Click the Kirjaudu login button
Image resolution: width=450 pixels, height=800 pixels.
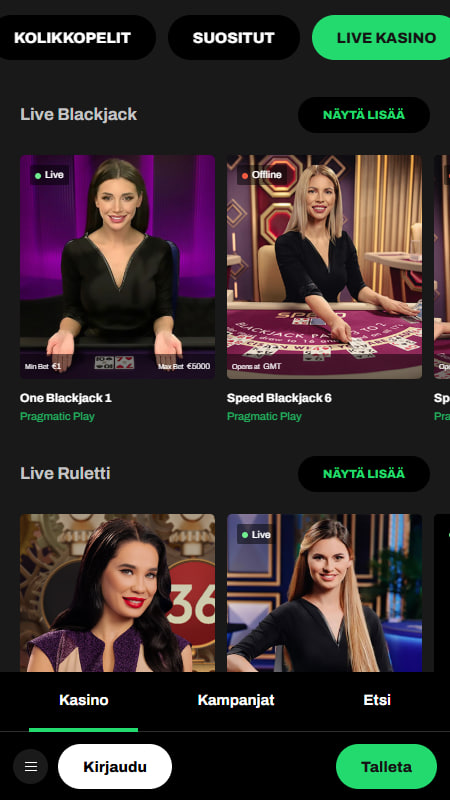coord(115,766)
